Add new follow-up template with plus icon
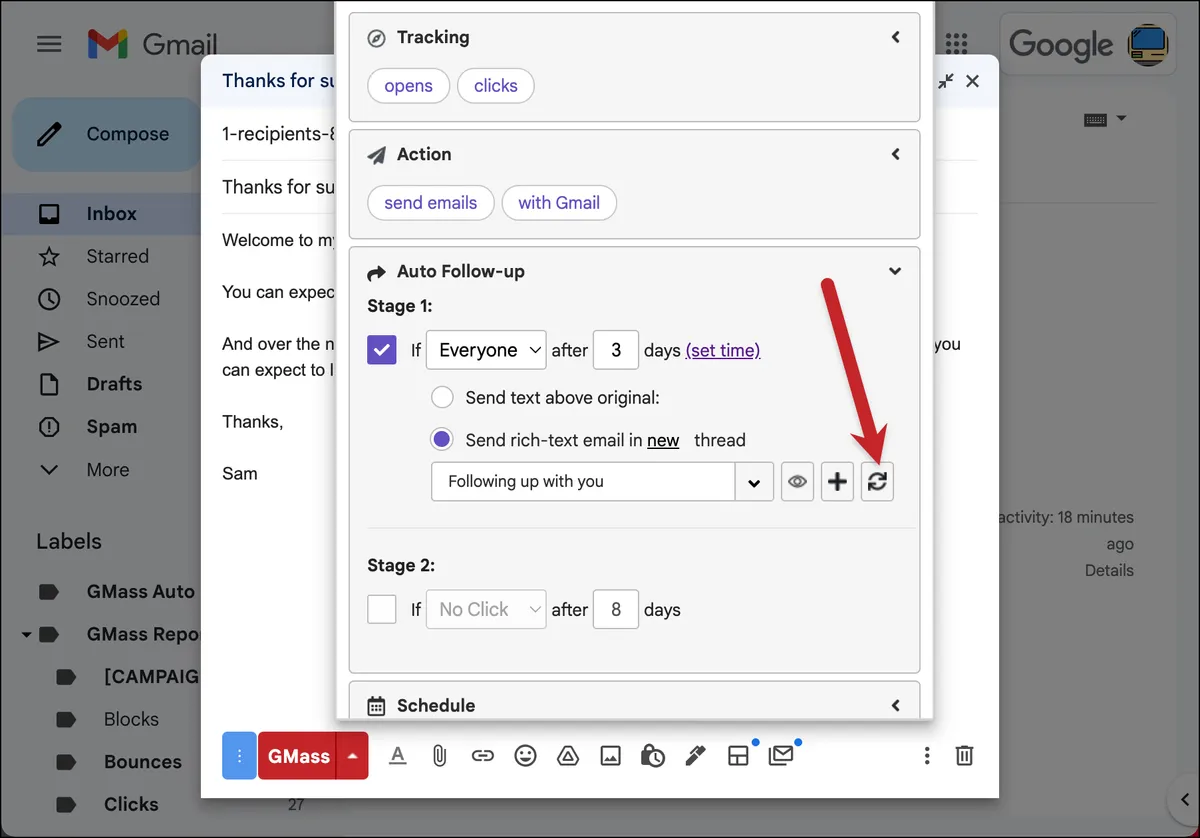The width and height of the screenshot is (1200, 838). point(837,482)
